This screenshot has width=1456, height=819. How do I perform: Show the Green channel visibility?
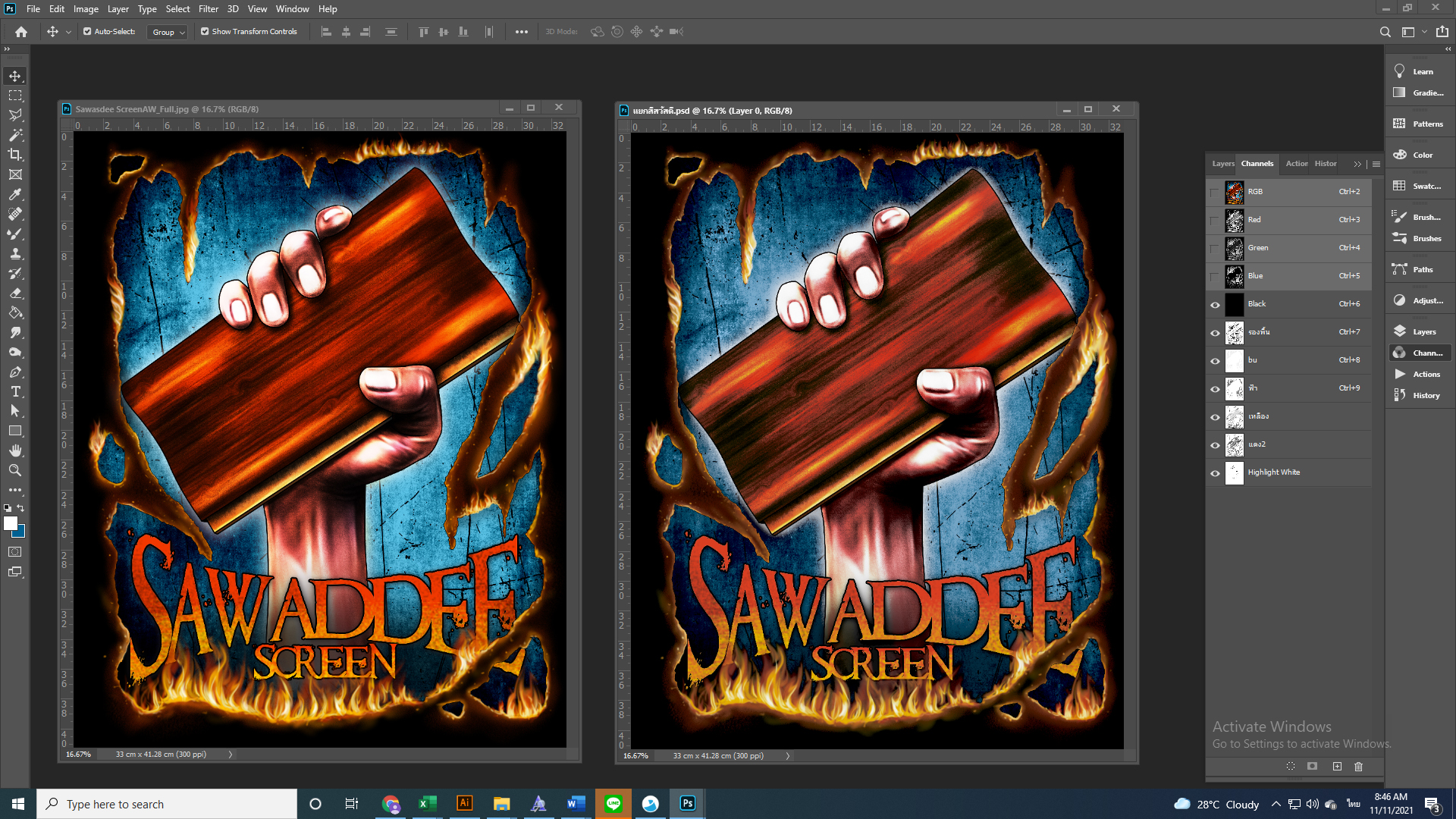click(1214, 248)
